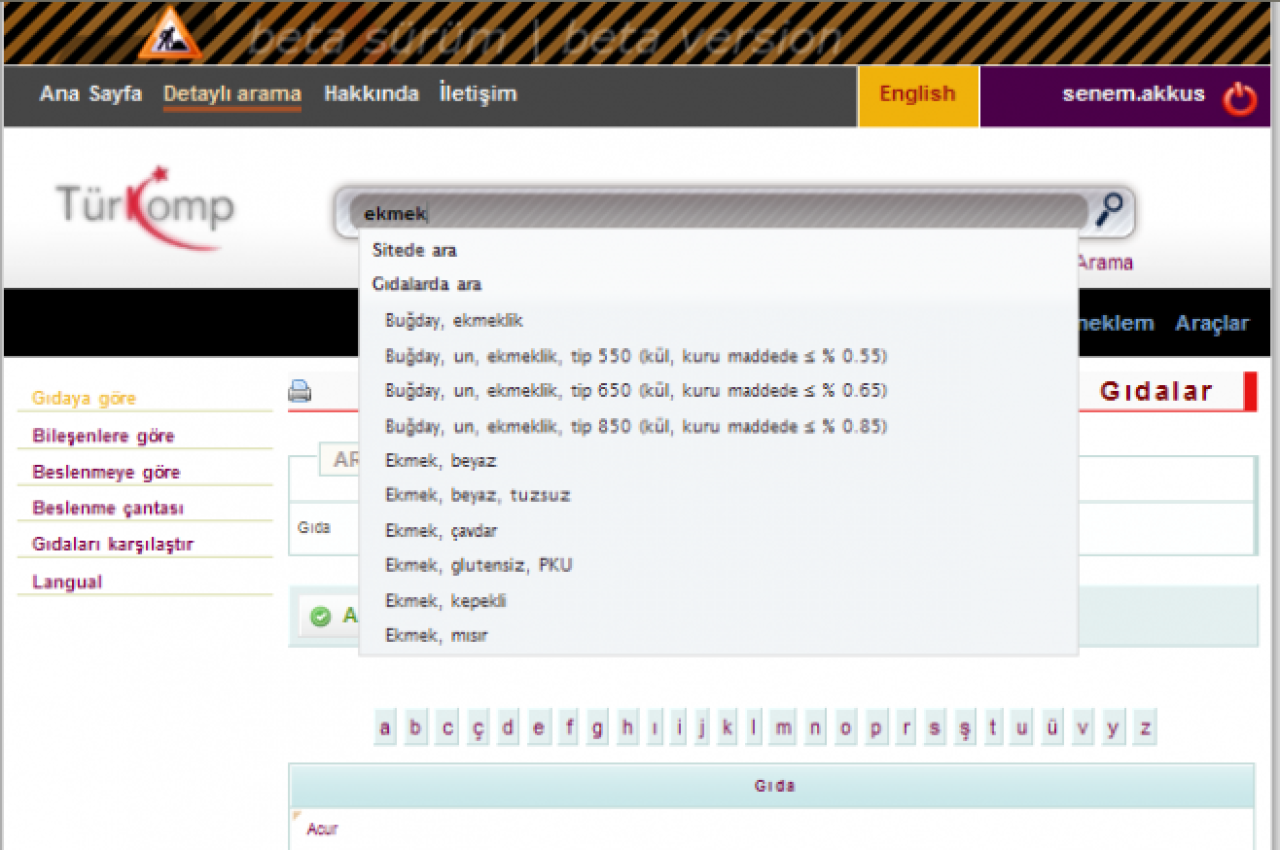Filter foods by letter r
This screenshot has width=1280, height=850.
click(x=906, y=728)
